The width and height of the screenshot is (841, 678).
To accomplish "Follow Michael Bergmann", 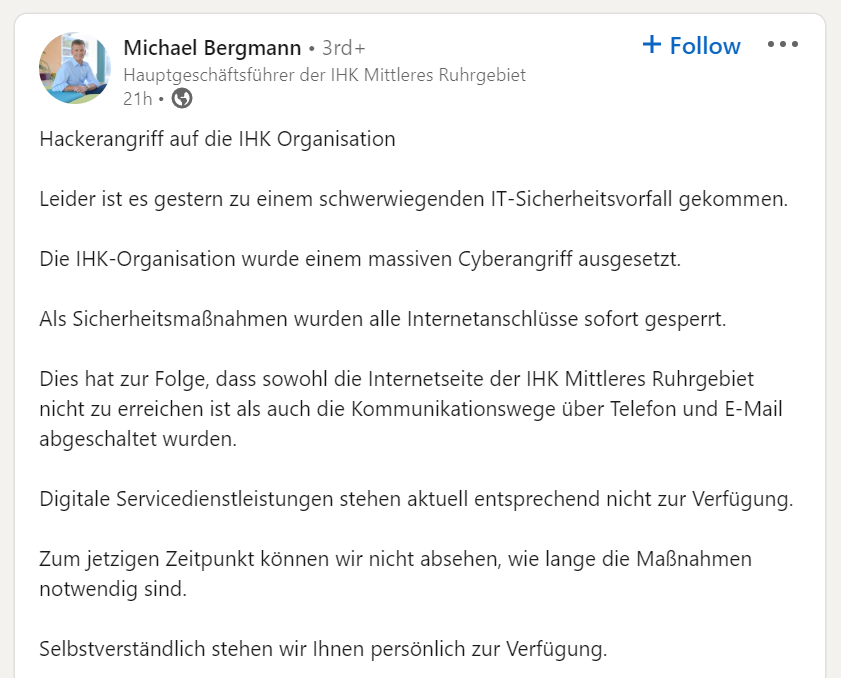I will pos(691,46).
